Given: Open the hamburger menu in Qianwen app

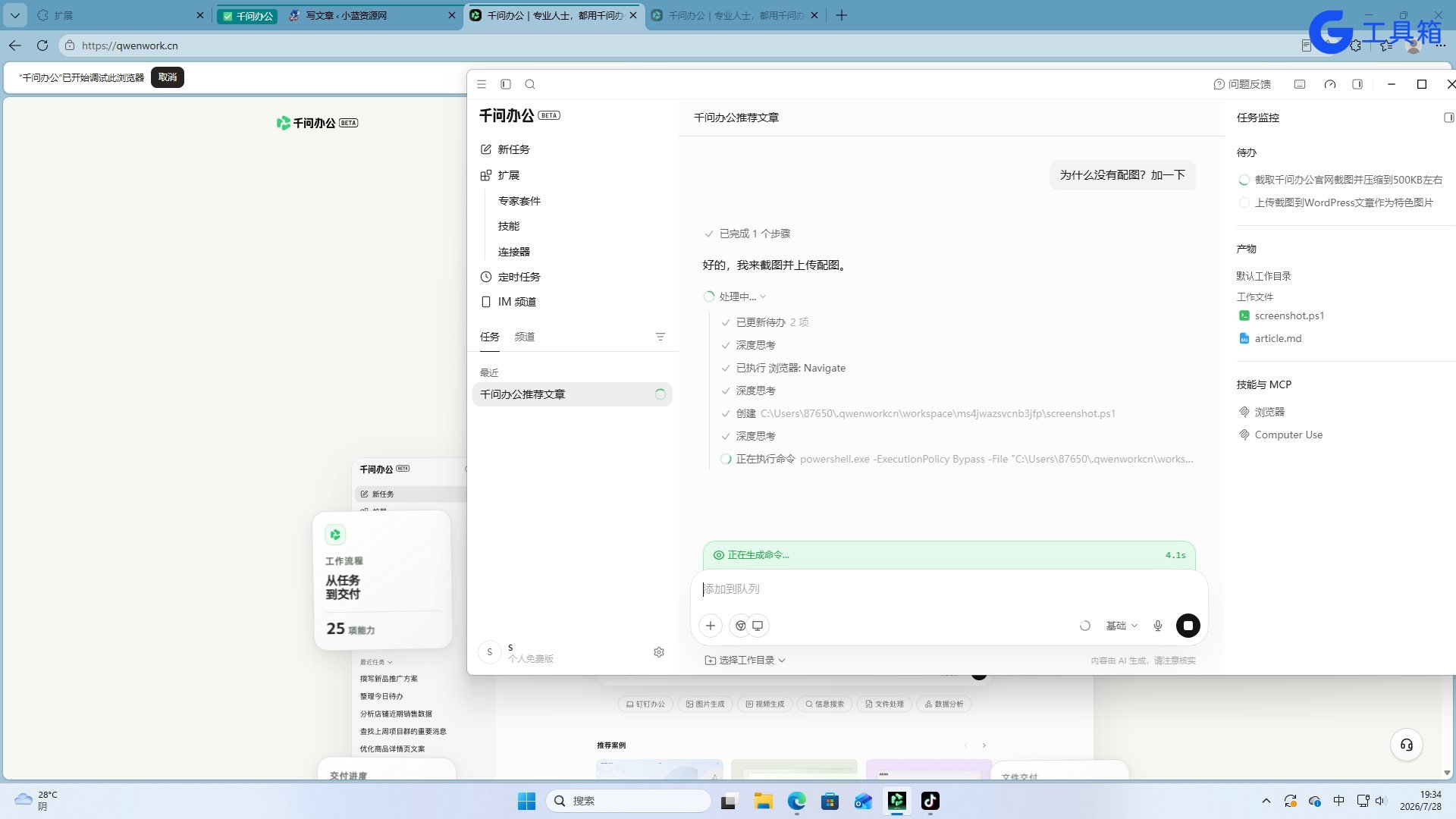Looking at the screenshot, I should pos(482,84).
